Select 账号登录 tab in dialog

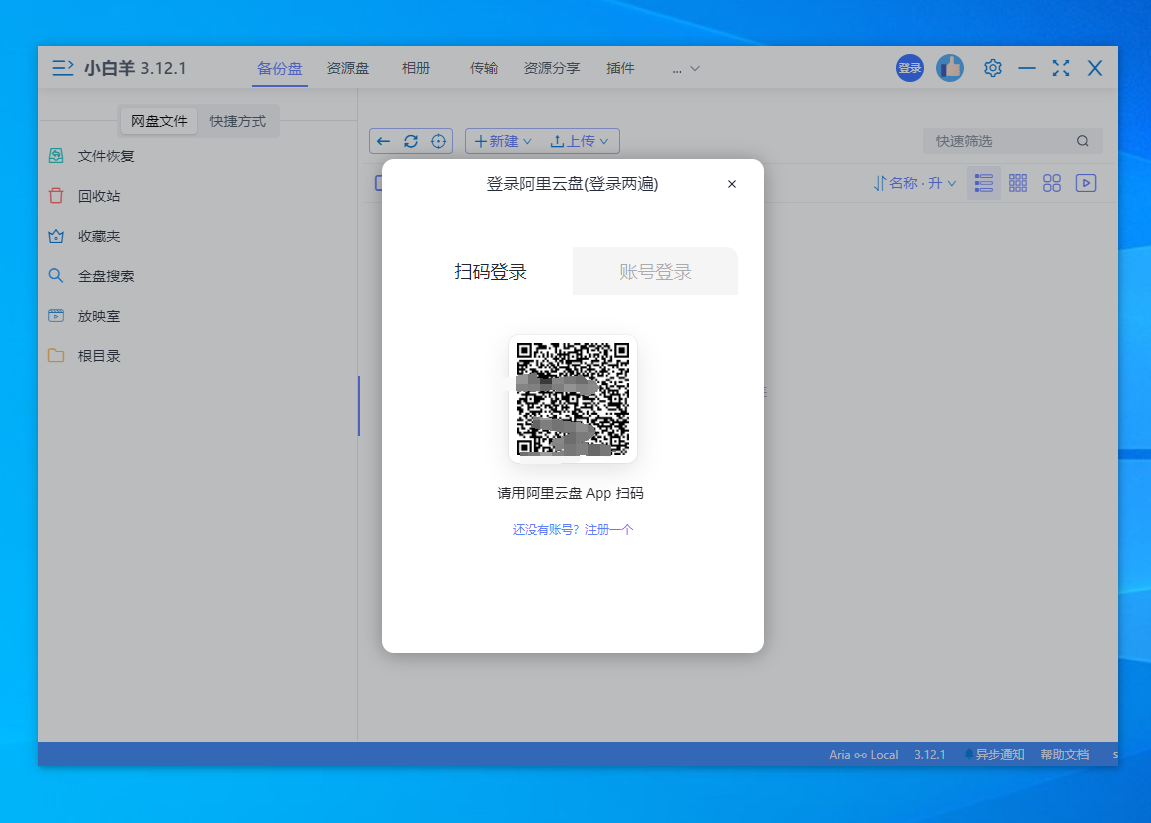(655, 272)
